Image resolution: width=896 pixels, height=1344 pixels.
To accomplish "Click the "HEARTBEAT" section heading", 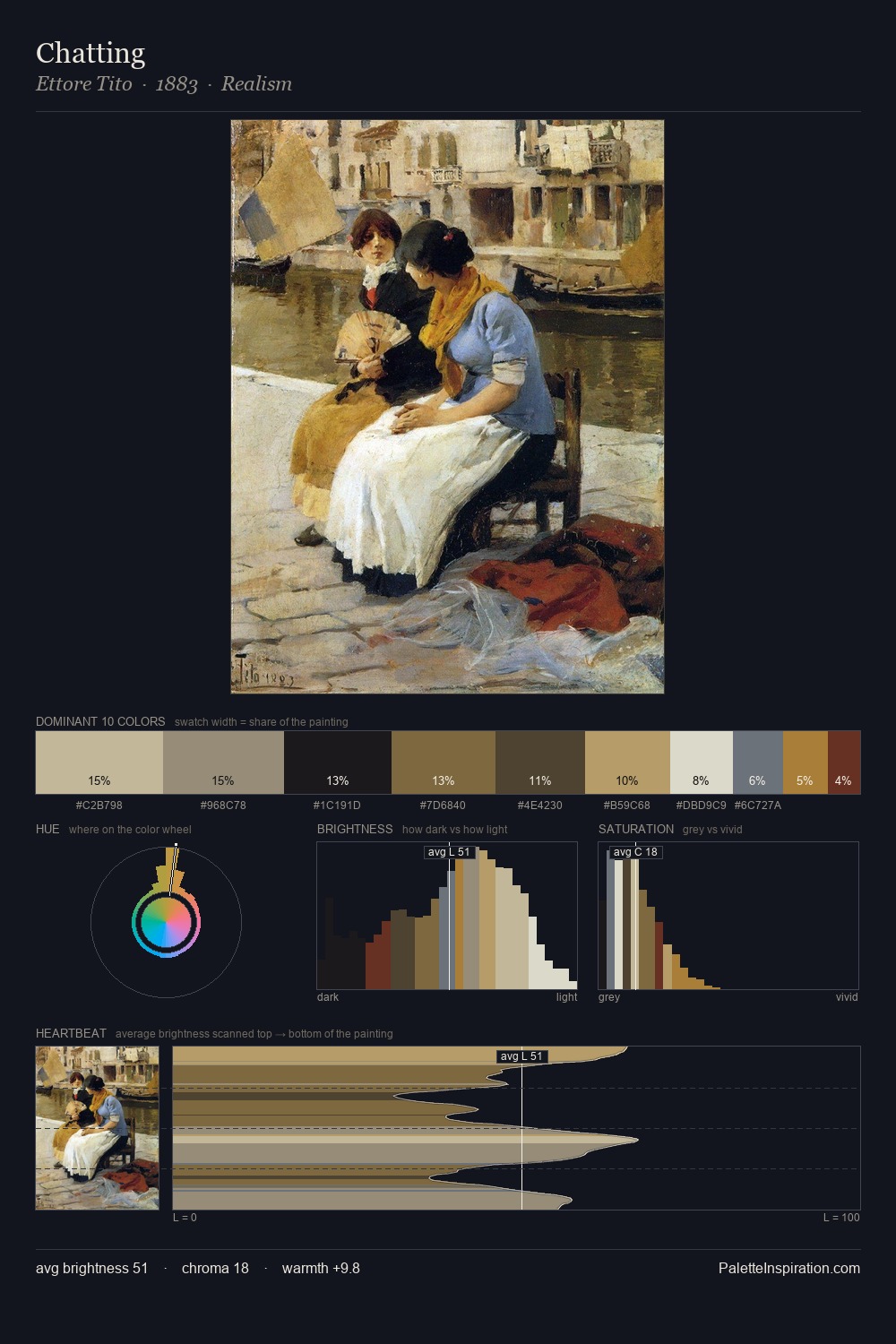I will (71, 1033).
